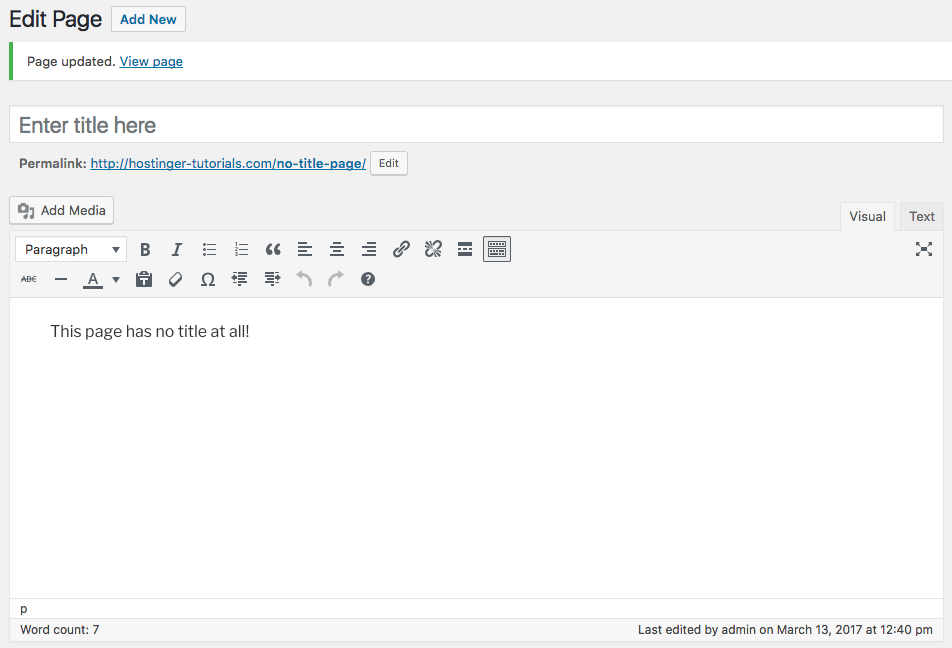Screen dimensions: 952x648
Task: Enable distraction-free writing mode
Action: pyautogui.click(x=923, y=249)
